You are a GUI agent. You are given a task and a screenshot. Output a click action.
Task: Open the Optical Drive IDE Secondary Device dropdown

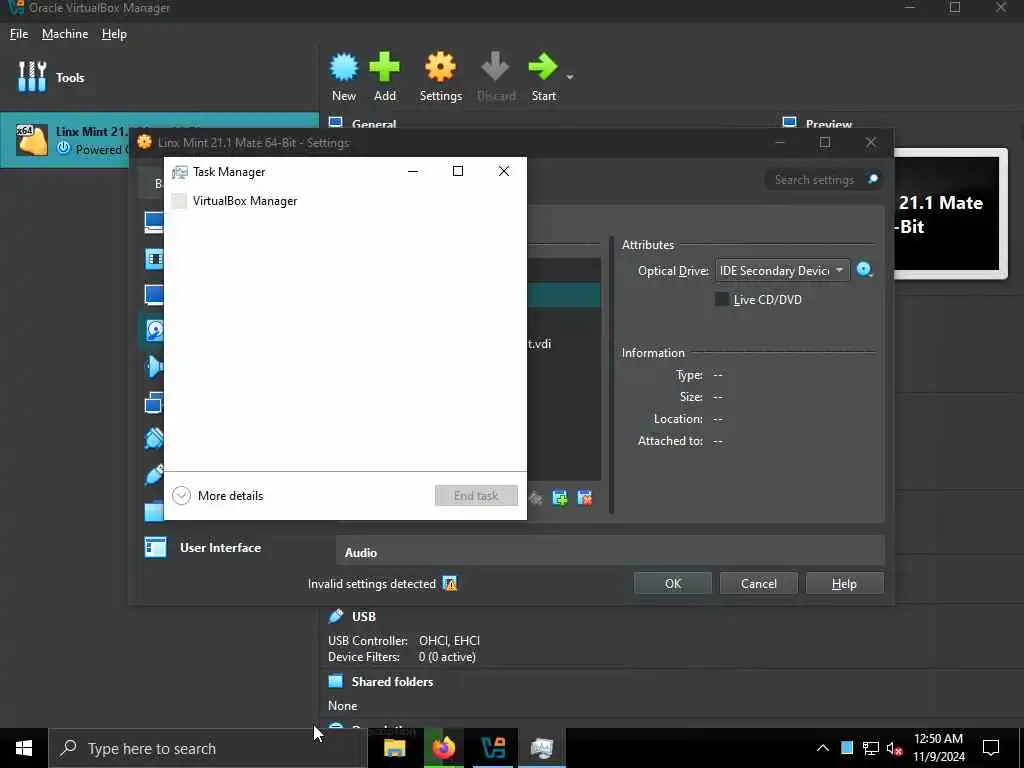click(782, 270)
